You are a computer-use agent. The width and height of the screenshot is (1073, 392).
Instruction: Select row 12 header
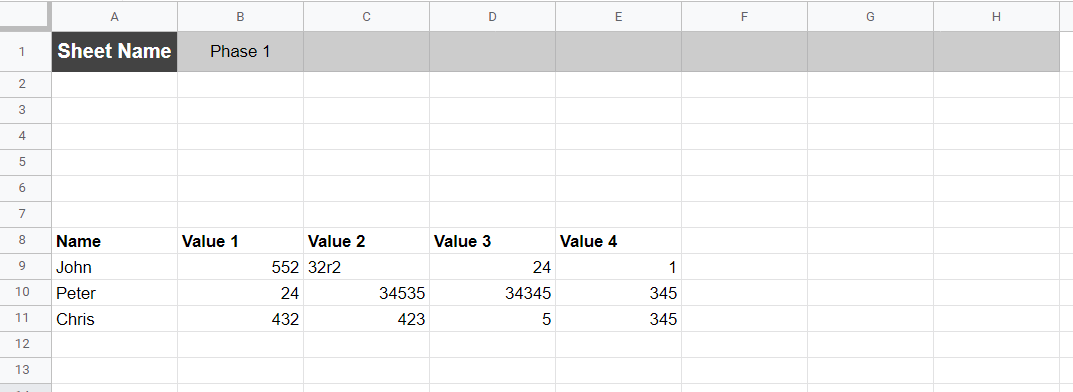(25, 344)
